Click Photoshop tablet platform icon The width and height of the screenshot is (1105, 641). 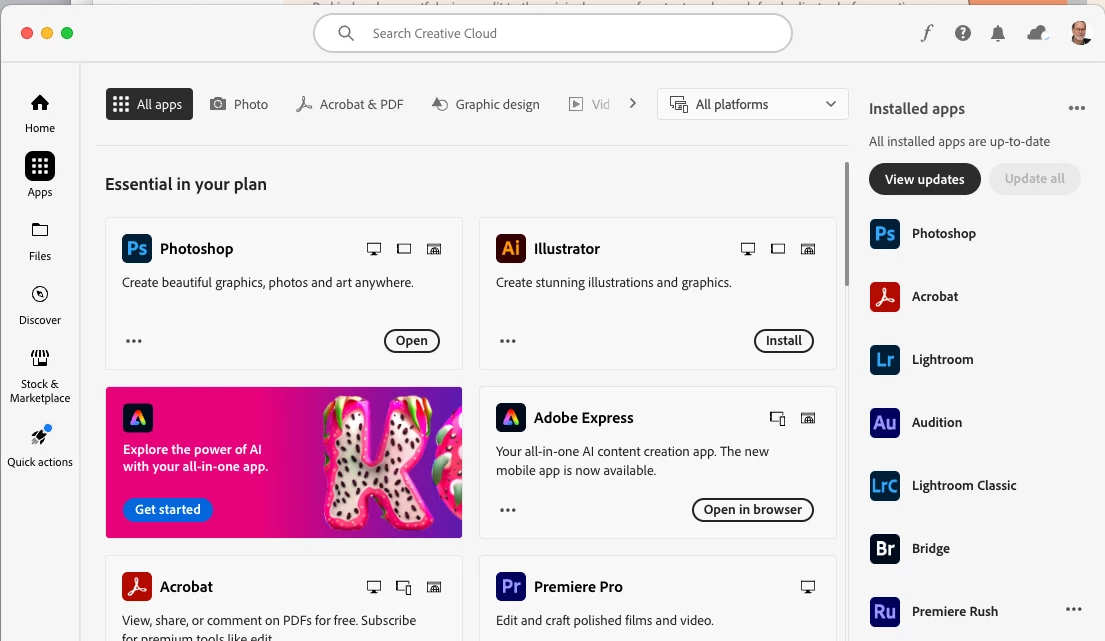pos(404,249)
